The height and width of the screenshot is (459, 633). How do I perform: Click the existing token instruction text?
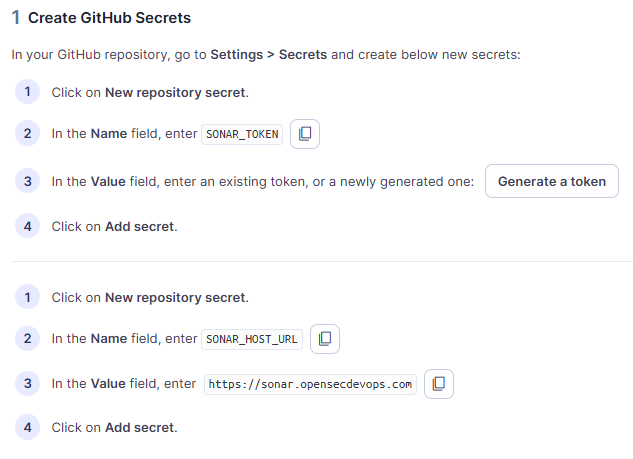(x=263, y=182)
